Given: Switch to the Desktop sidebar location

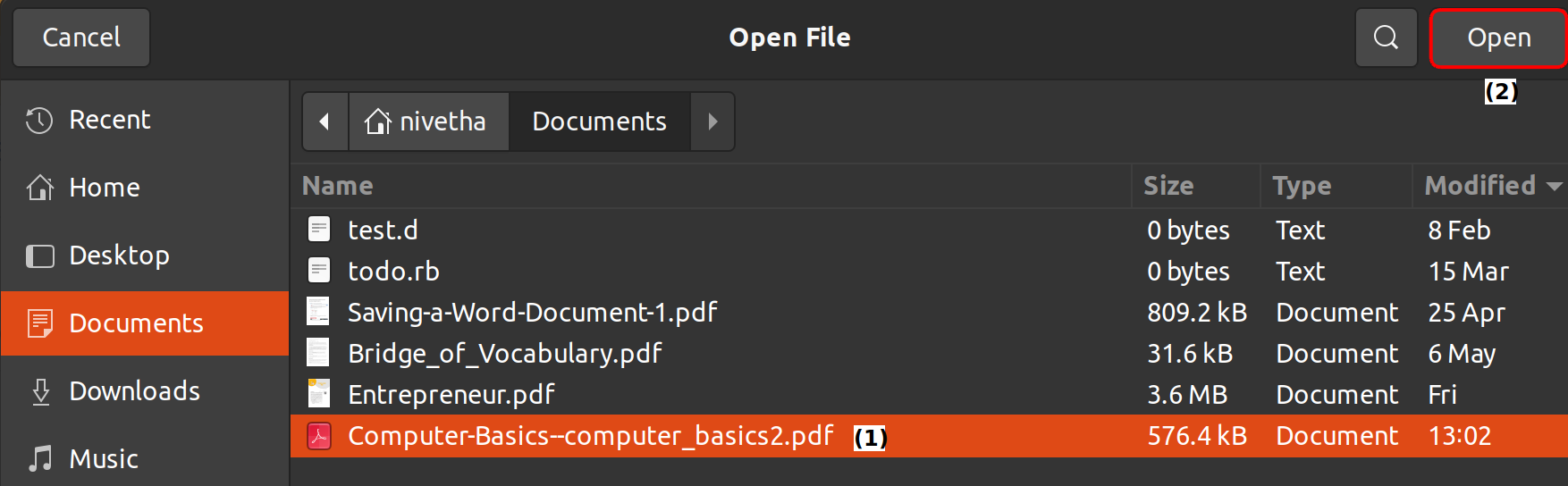Looking at the screenshot, I should (x=119, y=256).
